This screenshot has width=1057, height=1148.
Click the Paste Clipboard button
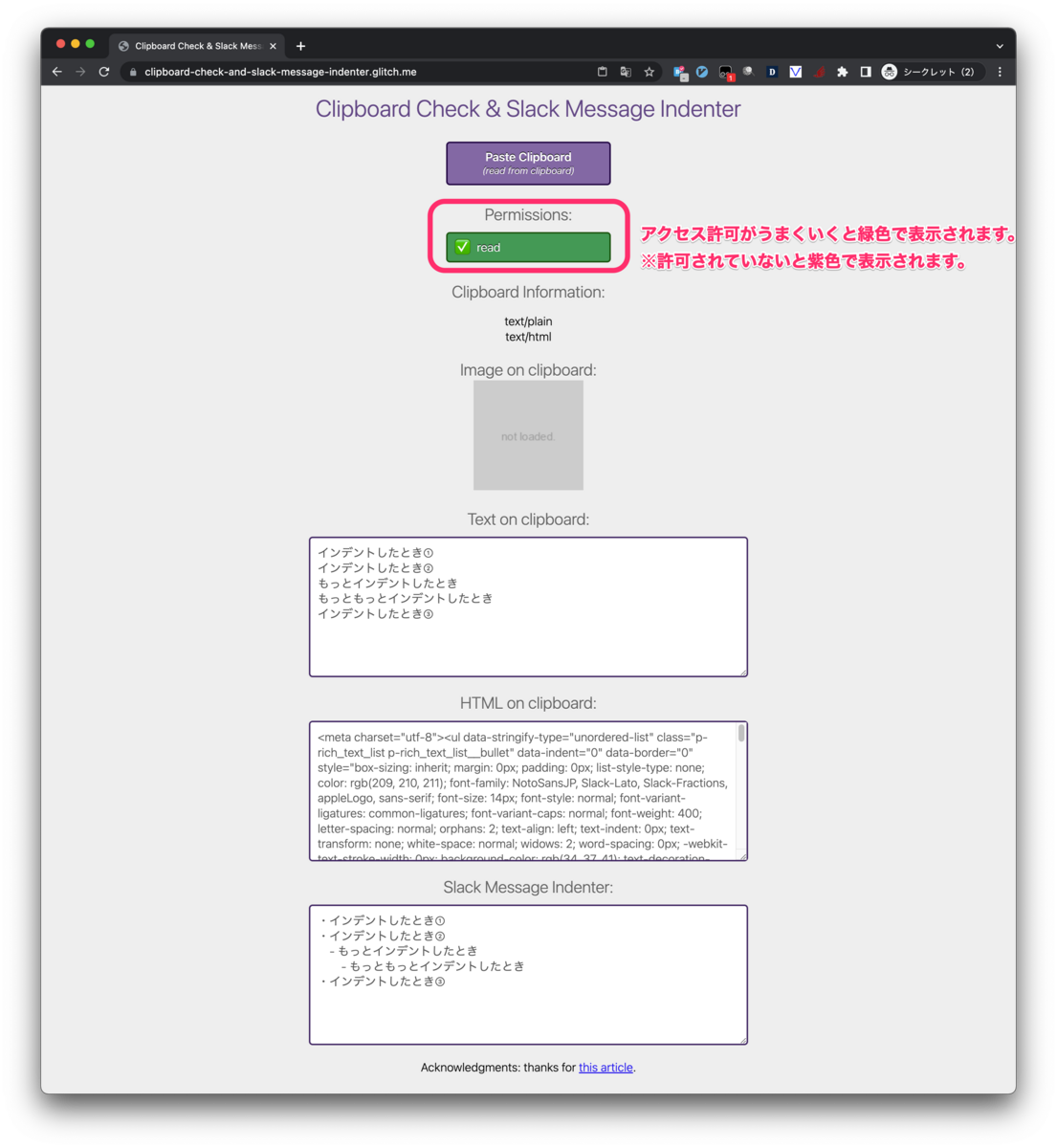pyautogui.click(x=528, y=164)
